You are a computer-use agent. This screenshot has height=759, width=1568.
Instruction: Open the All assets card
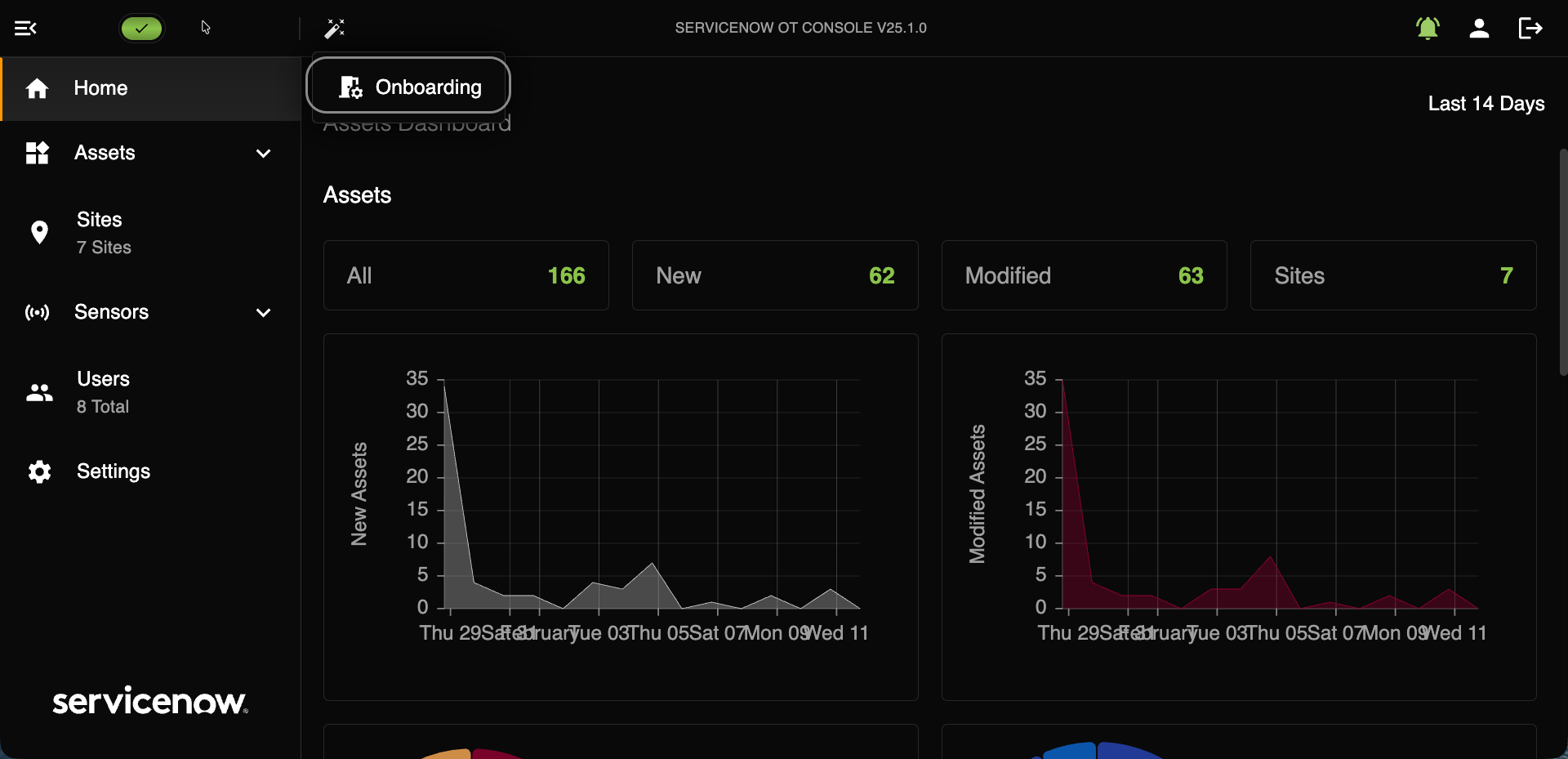click(466, 275)
